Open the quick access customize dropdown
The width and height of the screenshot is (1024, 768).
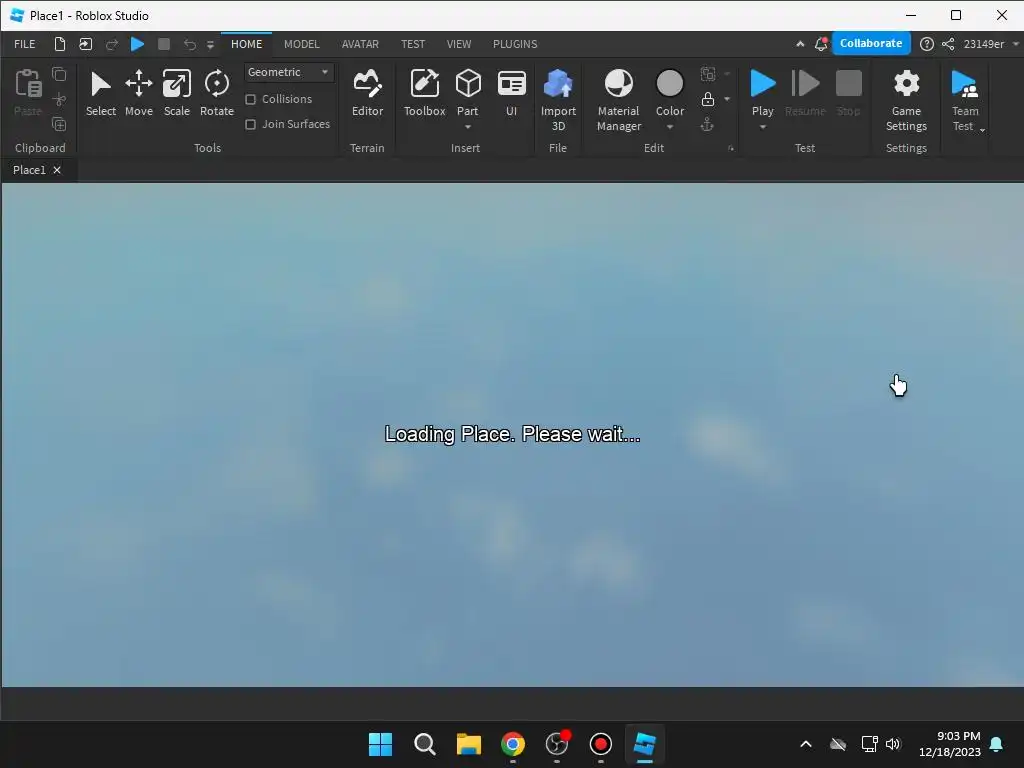click(210, 44)
